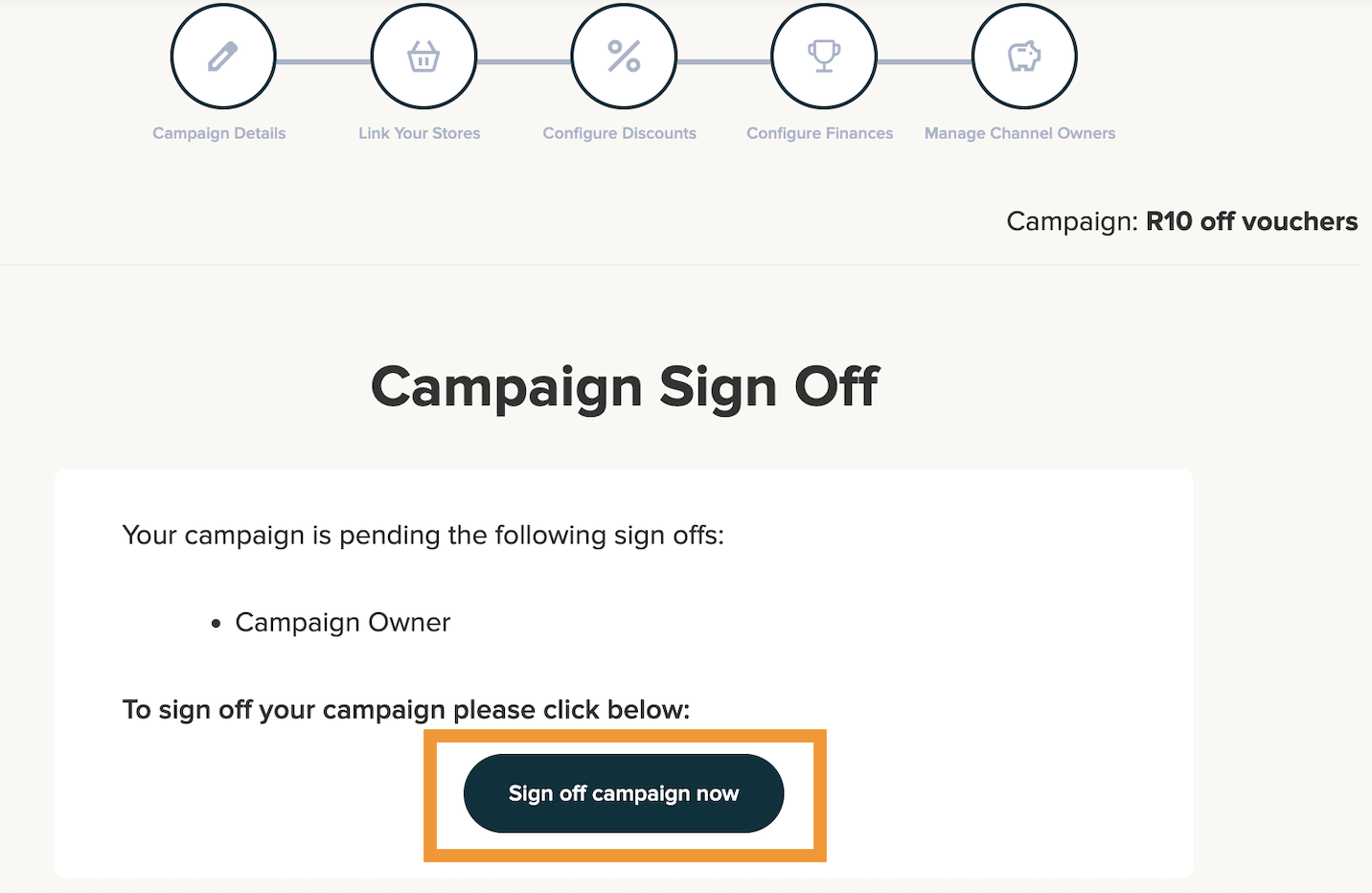1372x893 pixels.
Task: Click the Campaign Owner list item
Action: pyautogui.click(x=342, y=622)
